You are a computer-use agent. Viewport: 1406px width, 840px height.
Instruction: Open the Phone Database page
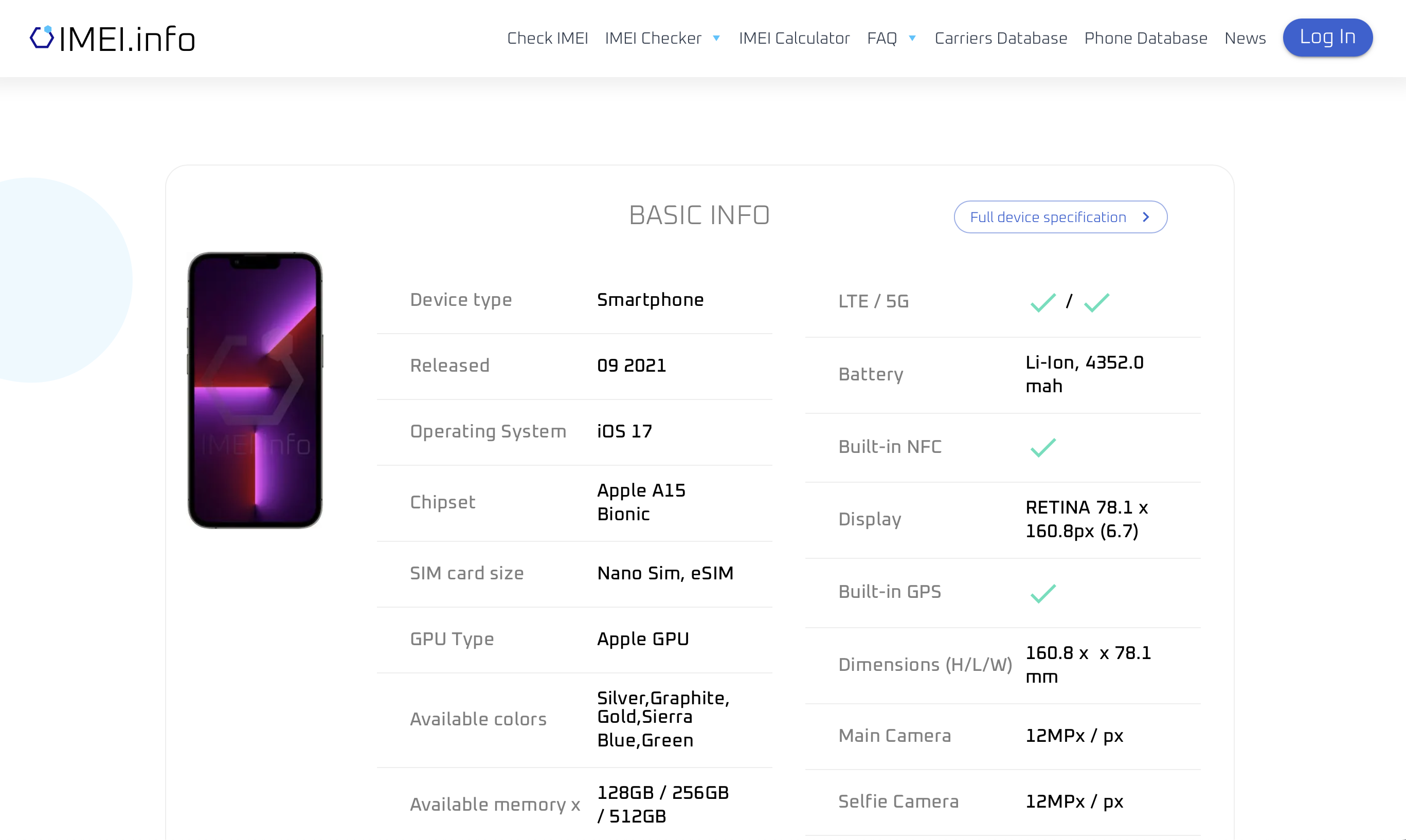[1145, 38]
